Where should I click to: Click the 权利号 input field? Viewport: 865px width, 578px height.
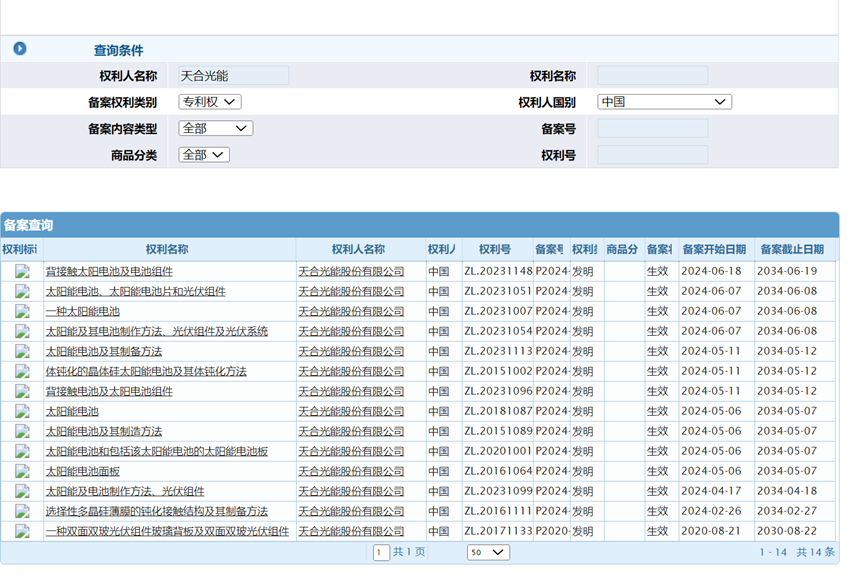653,155
